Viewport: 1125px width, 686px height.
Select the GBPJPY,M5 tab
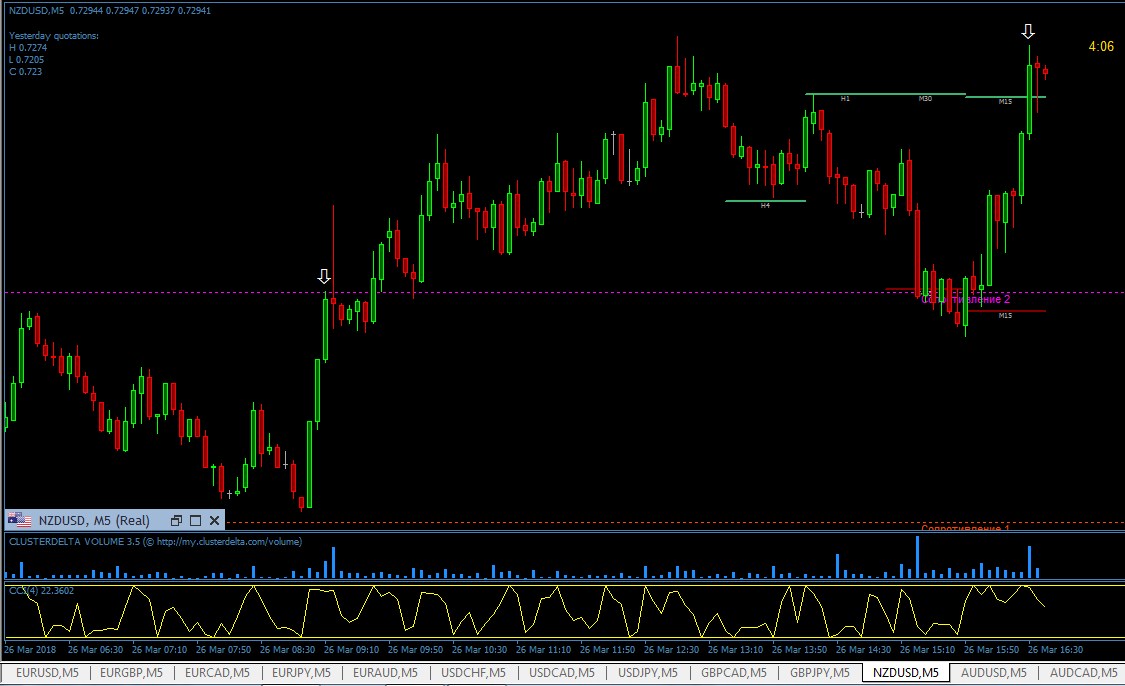point(820,672)
